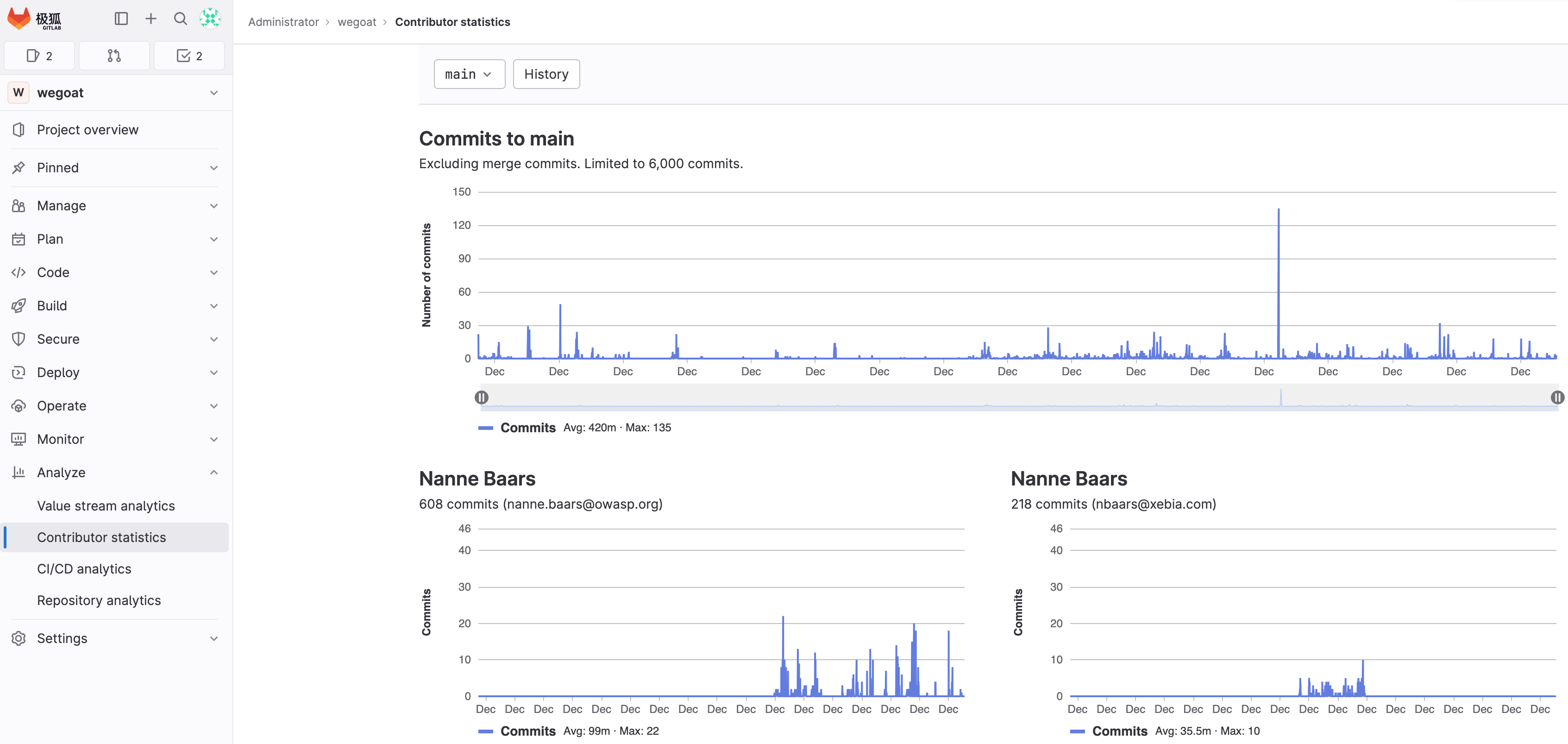Open search with the magnifier icon
The height and width of the screenshot is (744, 1568).
[180, 19]
